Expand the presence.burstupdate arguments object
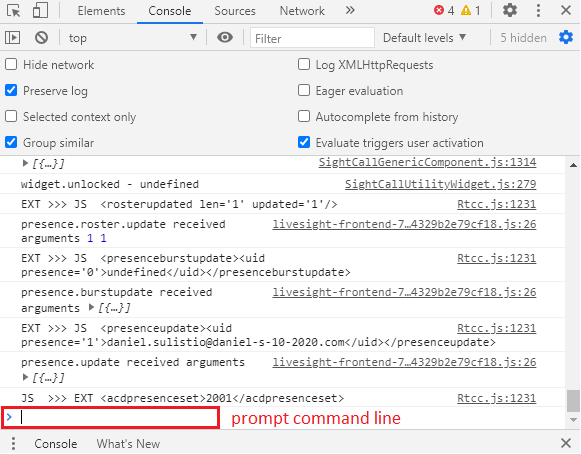581x454 pixels. [91, 308]
